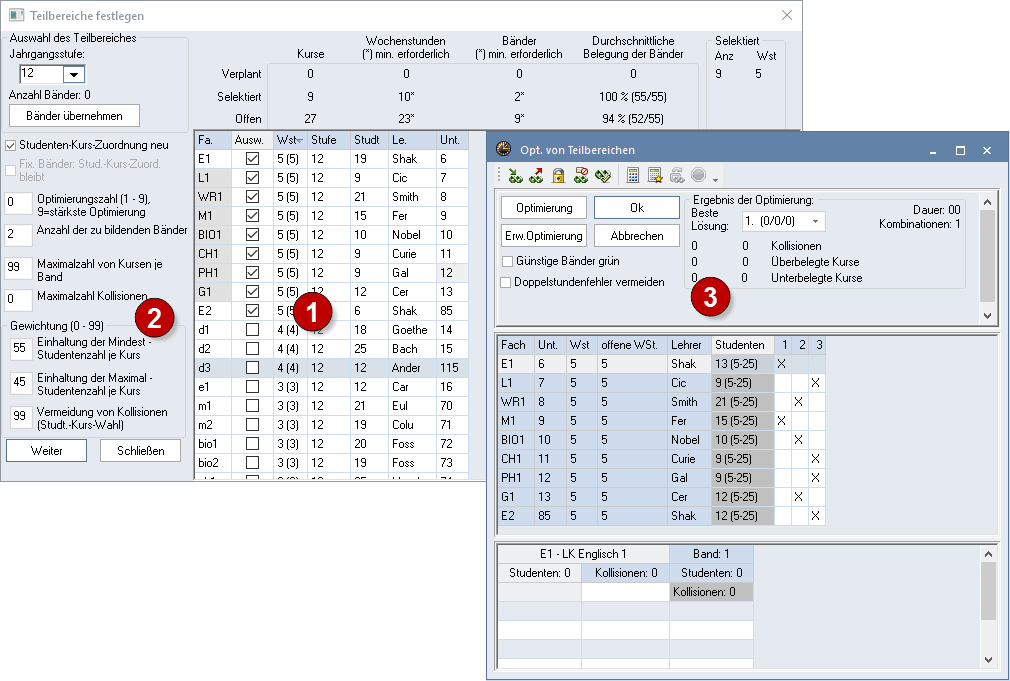
Task: Check the d3 course selection checkbox
Action: pos(252,368)
